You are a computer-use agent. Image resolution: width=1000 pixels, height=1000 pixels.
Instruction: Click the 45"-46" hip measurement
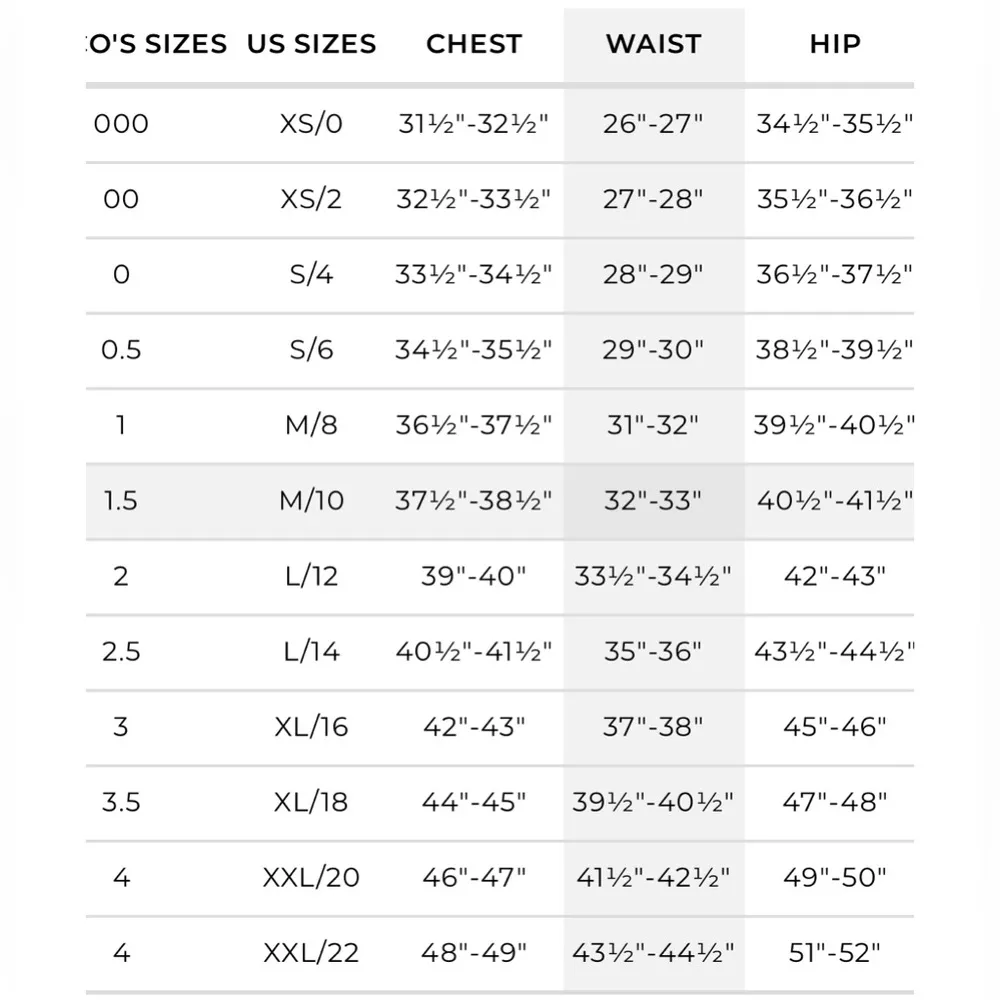coord(835,726)
